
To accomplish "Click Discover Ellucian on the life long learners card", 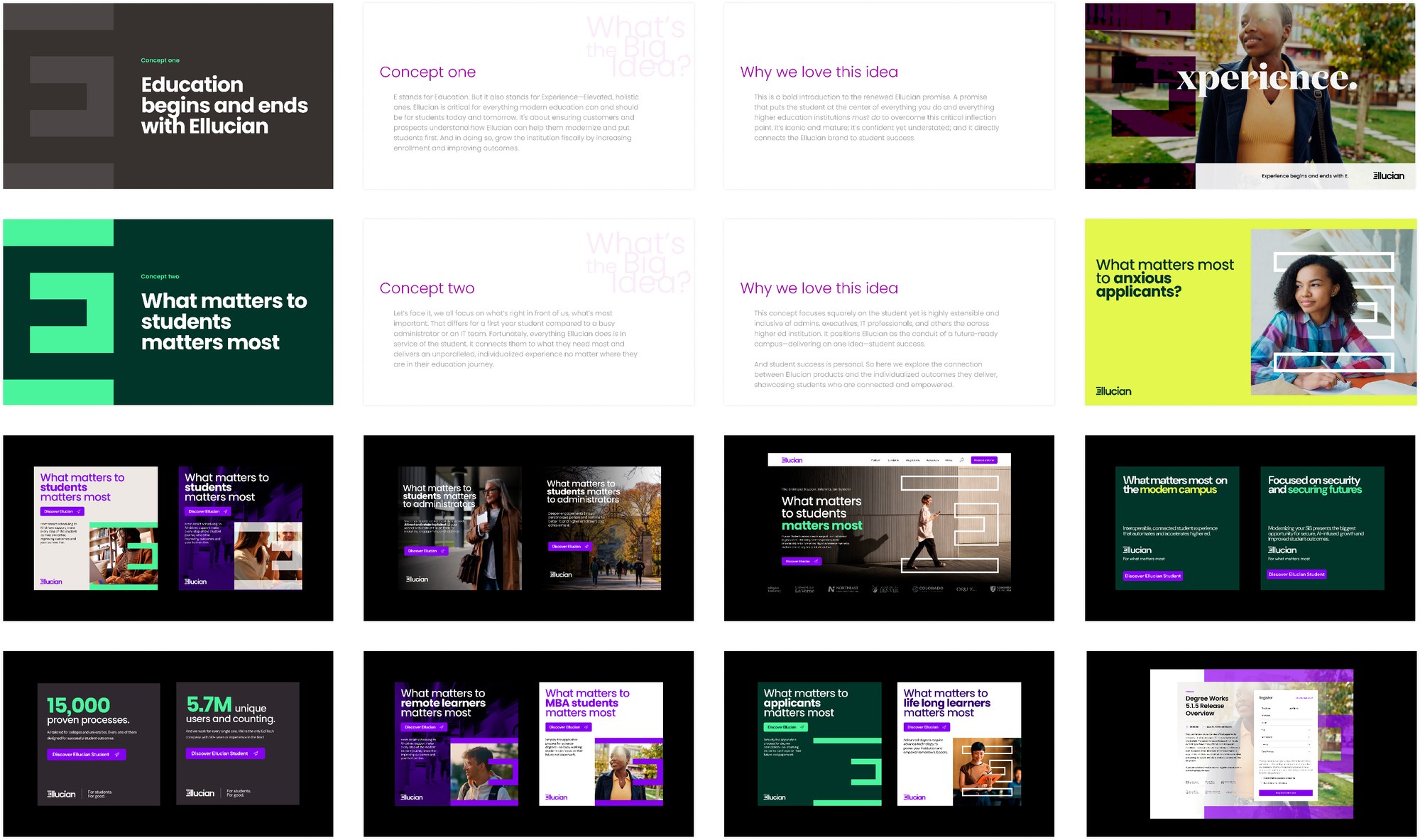I will pos(927,727).
